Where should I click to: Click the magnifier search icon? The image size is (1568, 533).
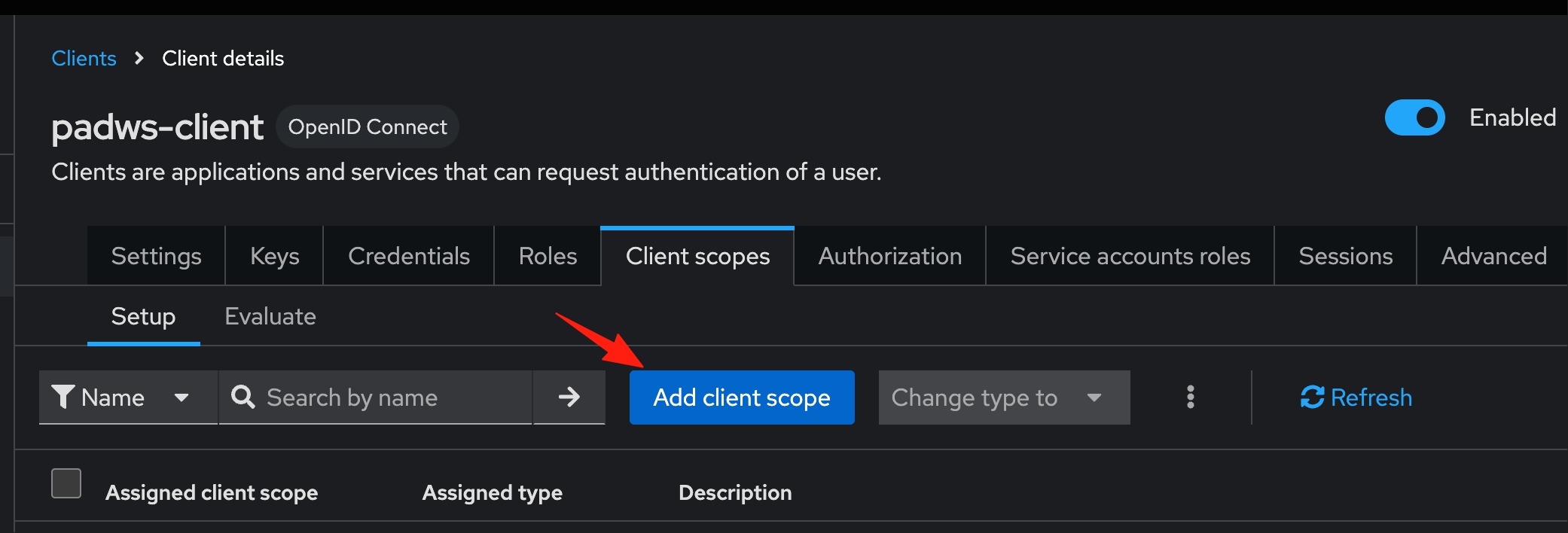243,397
